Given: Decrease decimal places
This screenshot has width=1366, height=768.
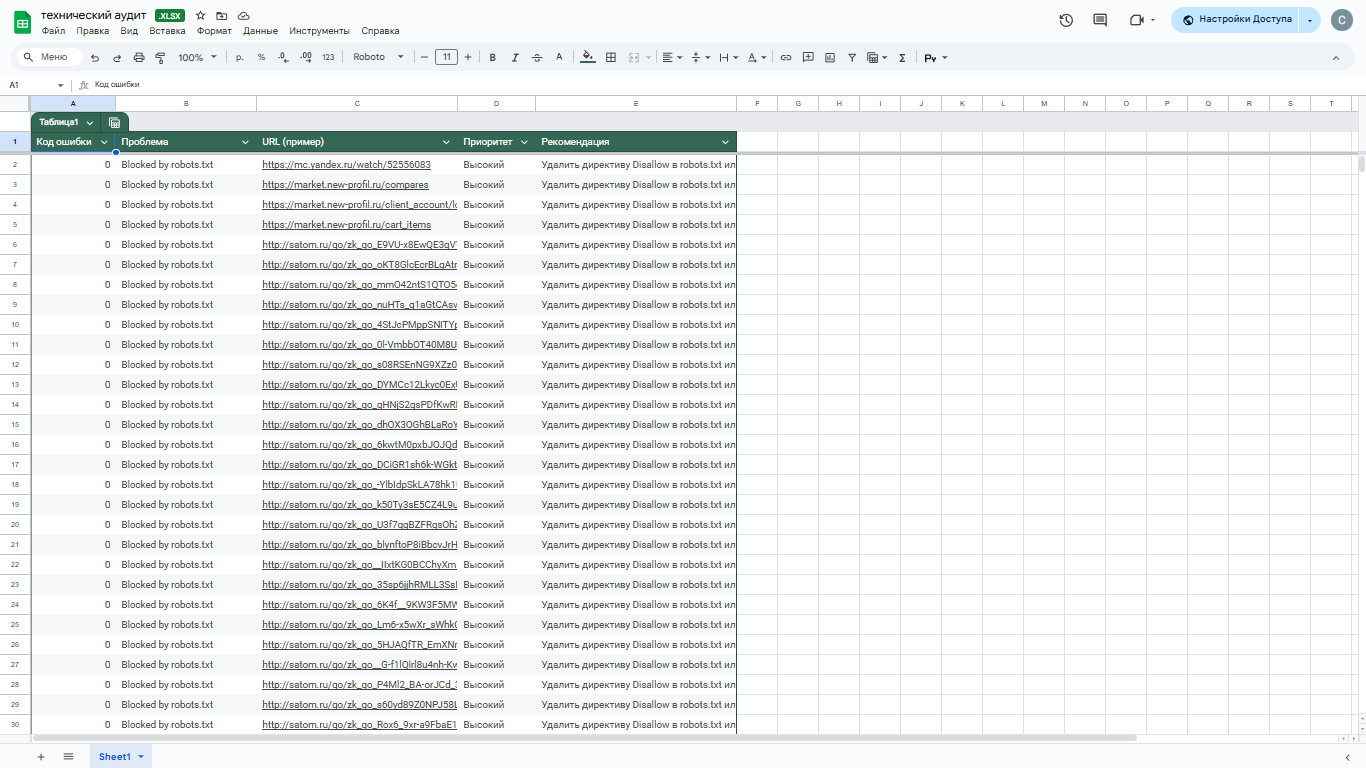Looking at the screenshot, I should pyautogui.click(x=283, y=58).
